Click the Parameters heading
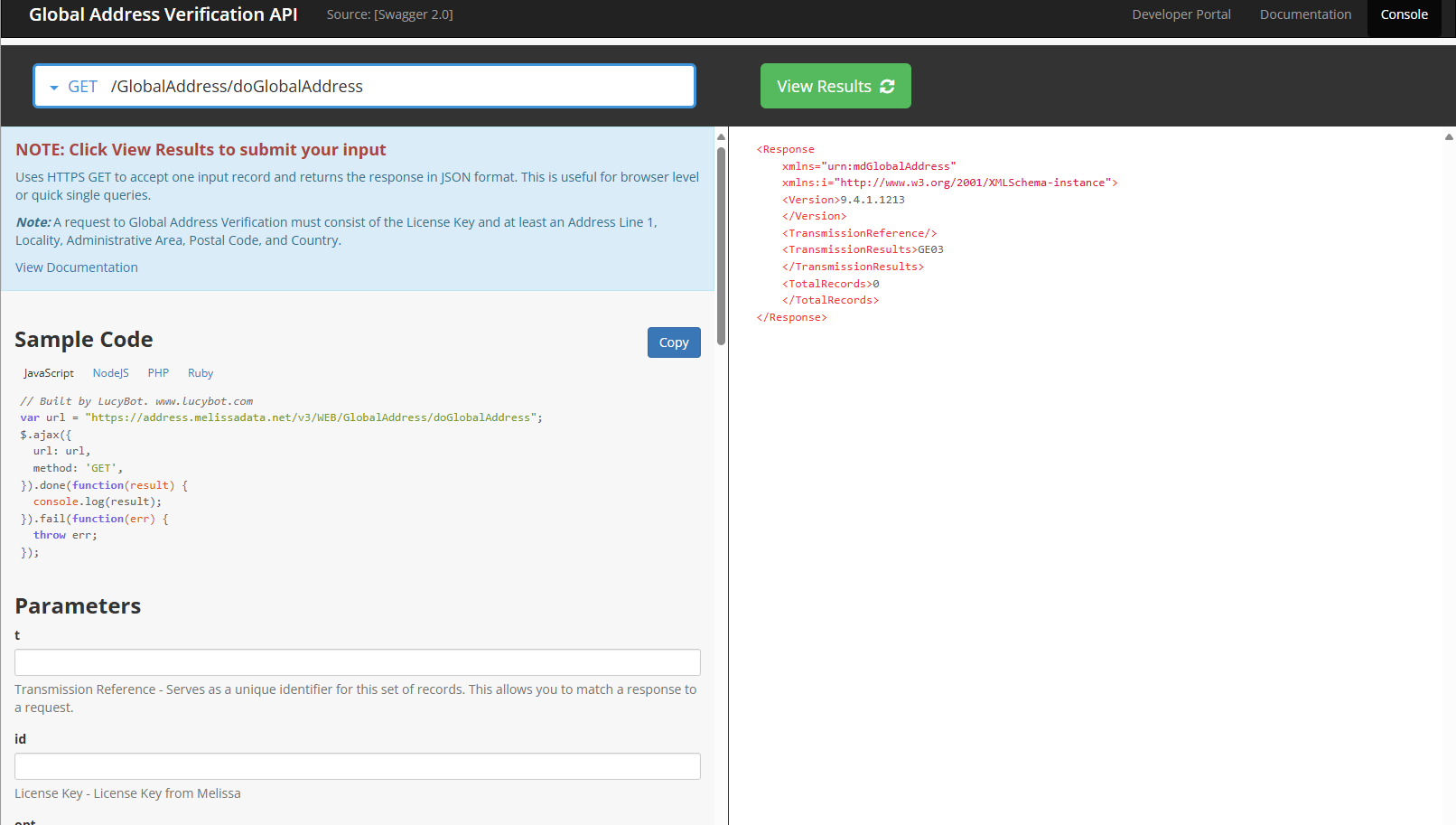Screen dimensions: 1456x825 (x=78, y=606)
